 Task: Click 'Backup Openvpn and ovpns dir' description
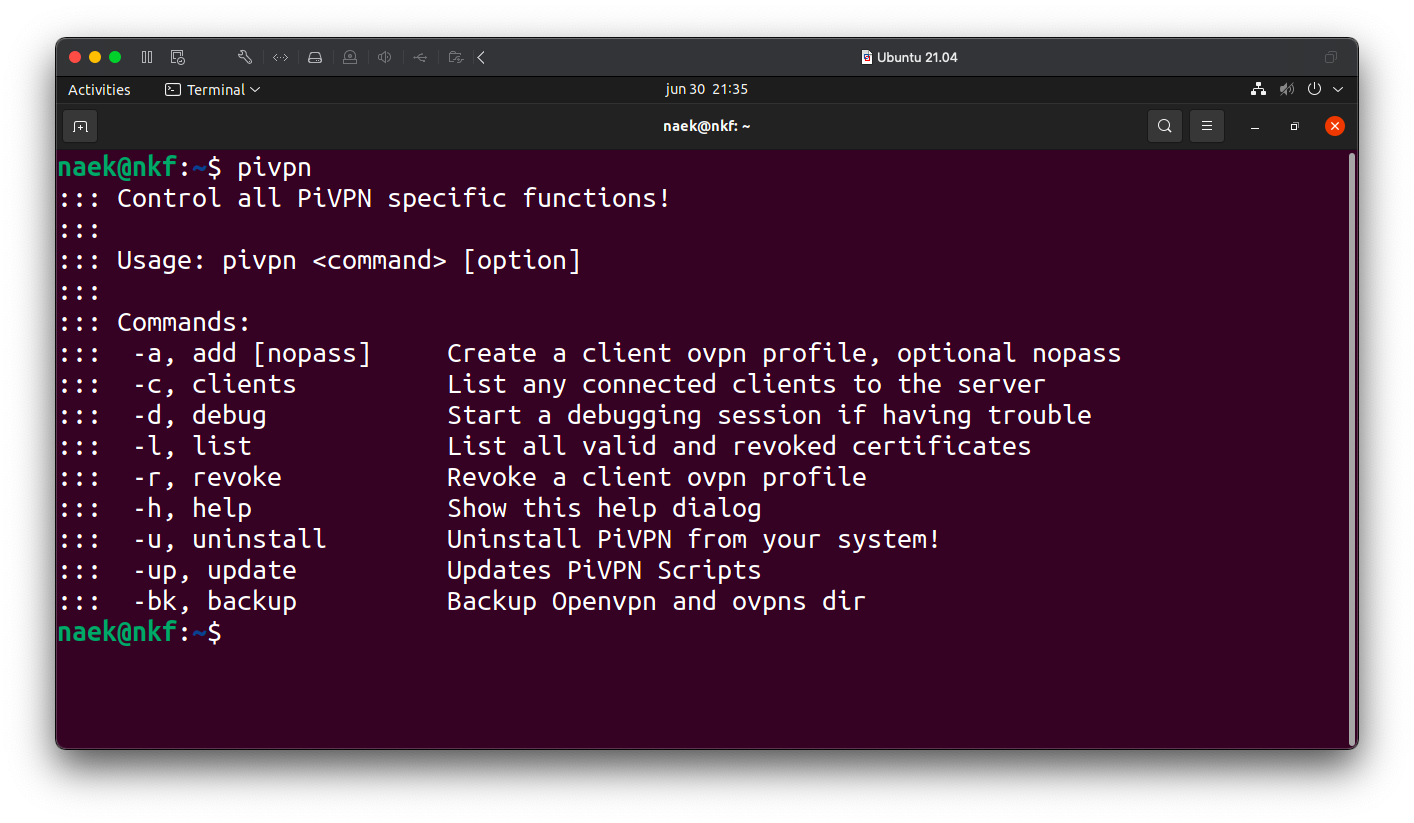[656, 602]
